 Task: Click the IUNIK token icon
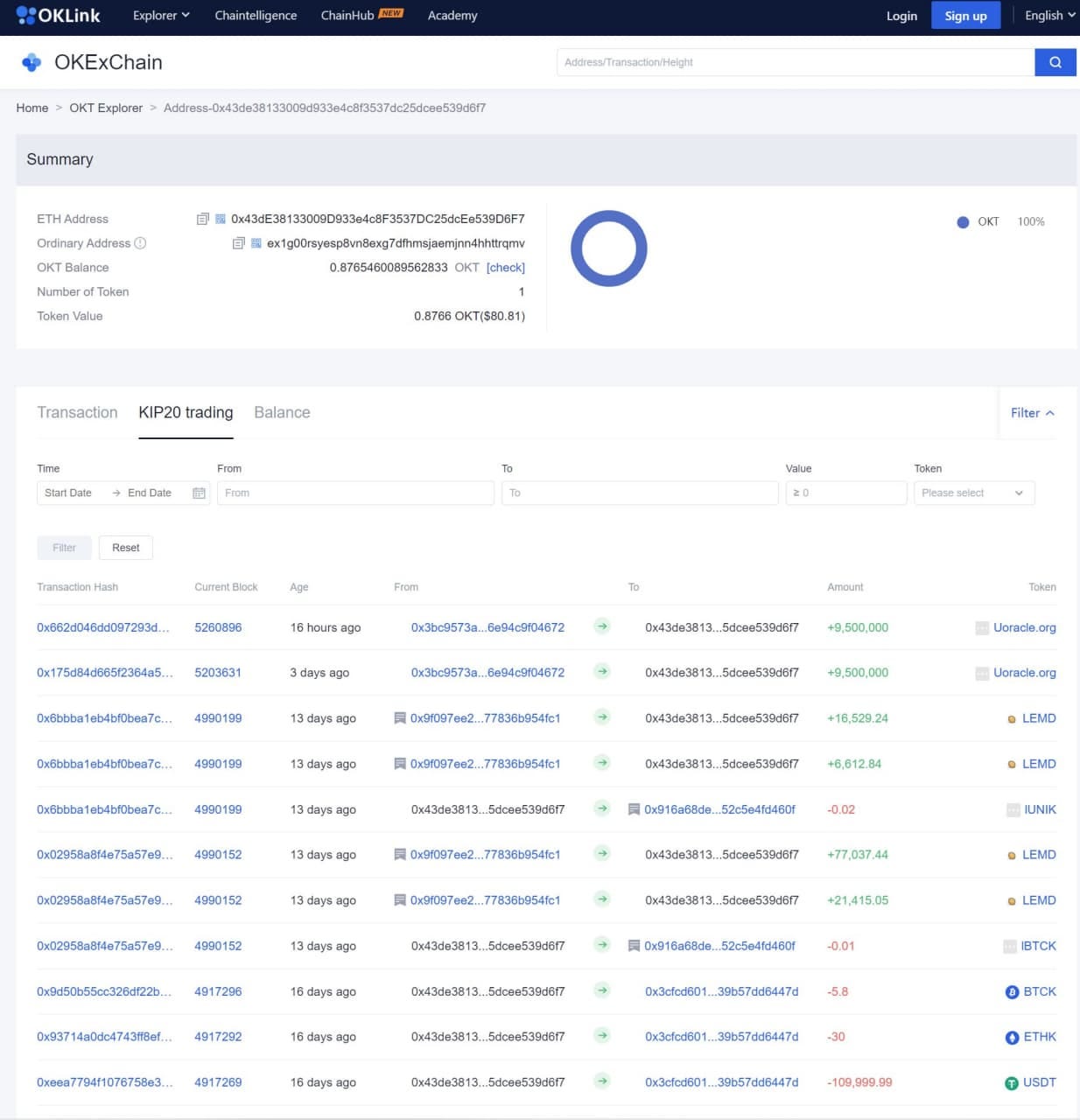pyautogui.click(x=1013, y=810)
